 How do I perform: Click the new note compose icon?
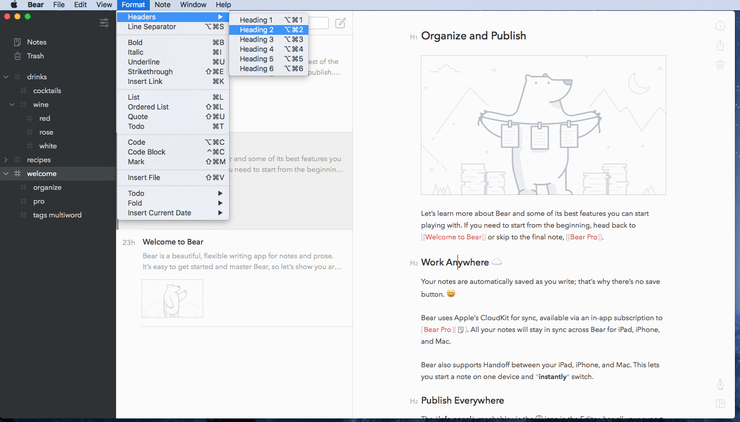pyautogui.click(x=340, y=23)
